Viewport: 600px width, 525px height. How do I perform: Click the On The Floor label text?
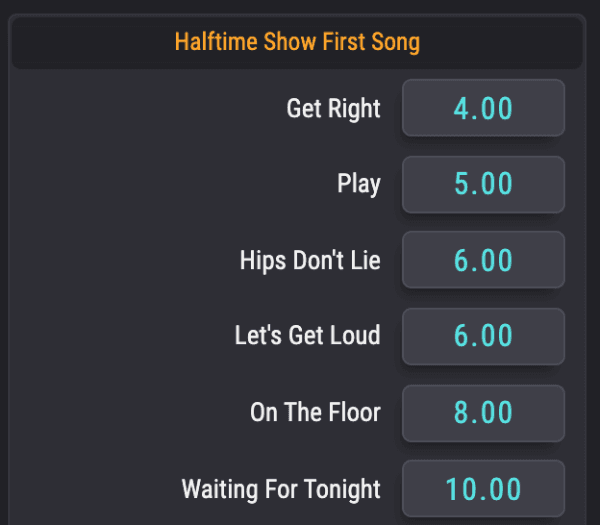pyautogui.click(x=315, y=412)
